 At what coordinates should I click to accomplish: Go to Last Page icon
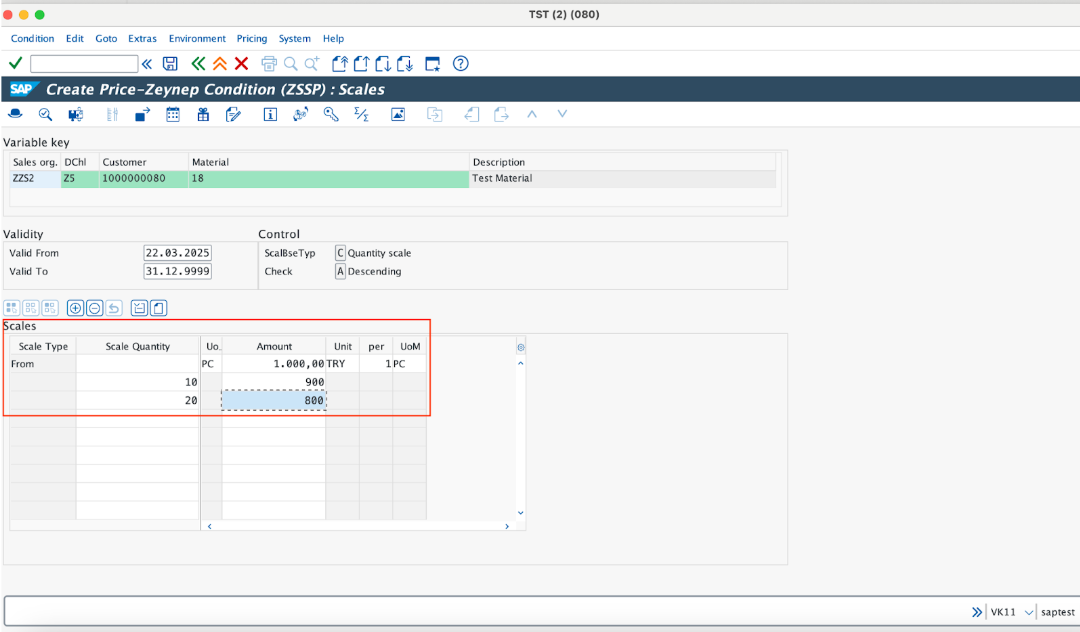(x=405, y=64)
